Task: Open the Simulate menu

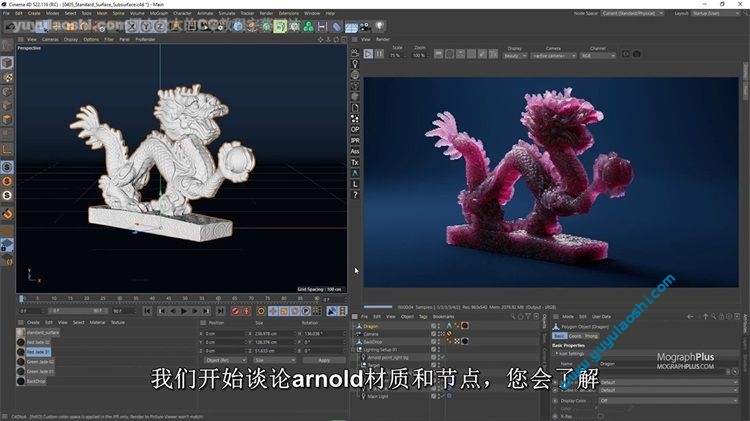Action: point(227,13)
